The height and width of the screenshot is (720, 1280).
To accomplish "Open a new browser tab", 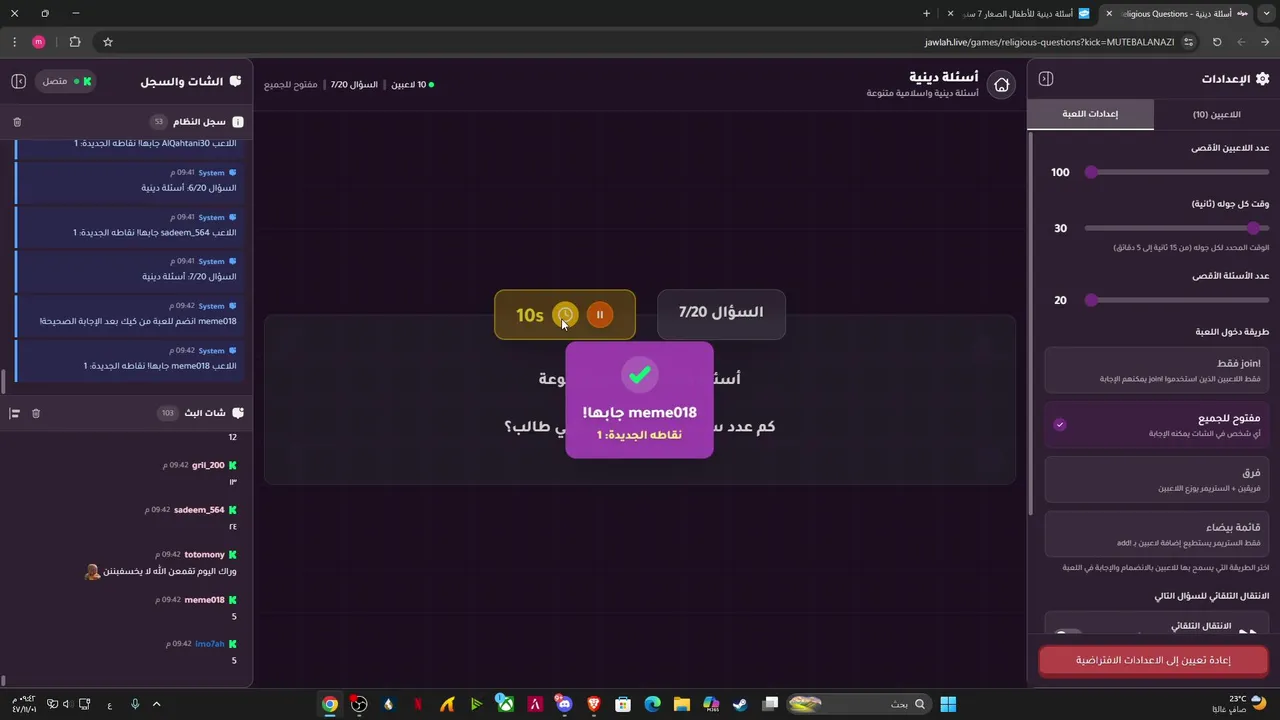I will [x=927, y=14].
